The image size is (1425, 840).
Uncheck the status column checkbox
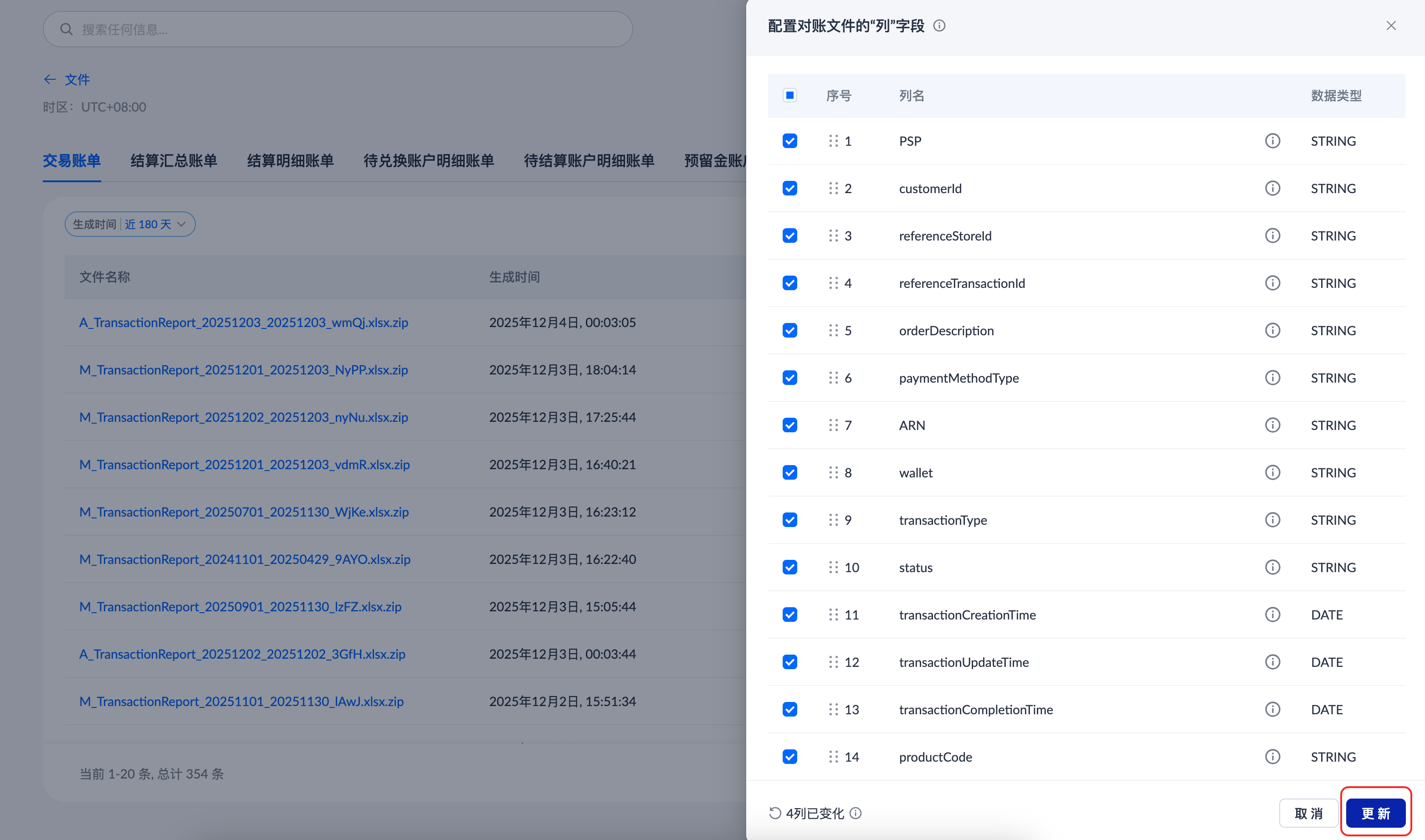(789, 567)
